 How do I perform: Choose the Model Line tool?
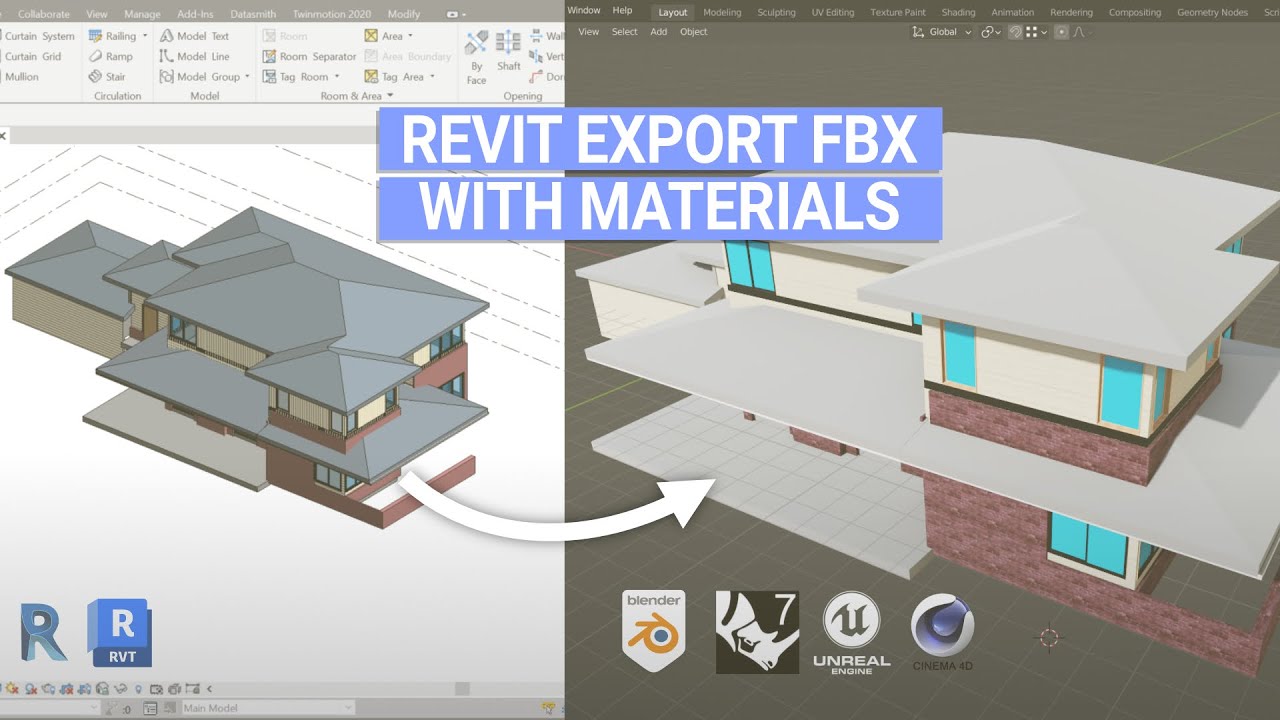pos(194,57)
